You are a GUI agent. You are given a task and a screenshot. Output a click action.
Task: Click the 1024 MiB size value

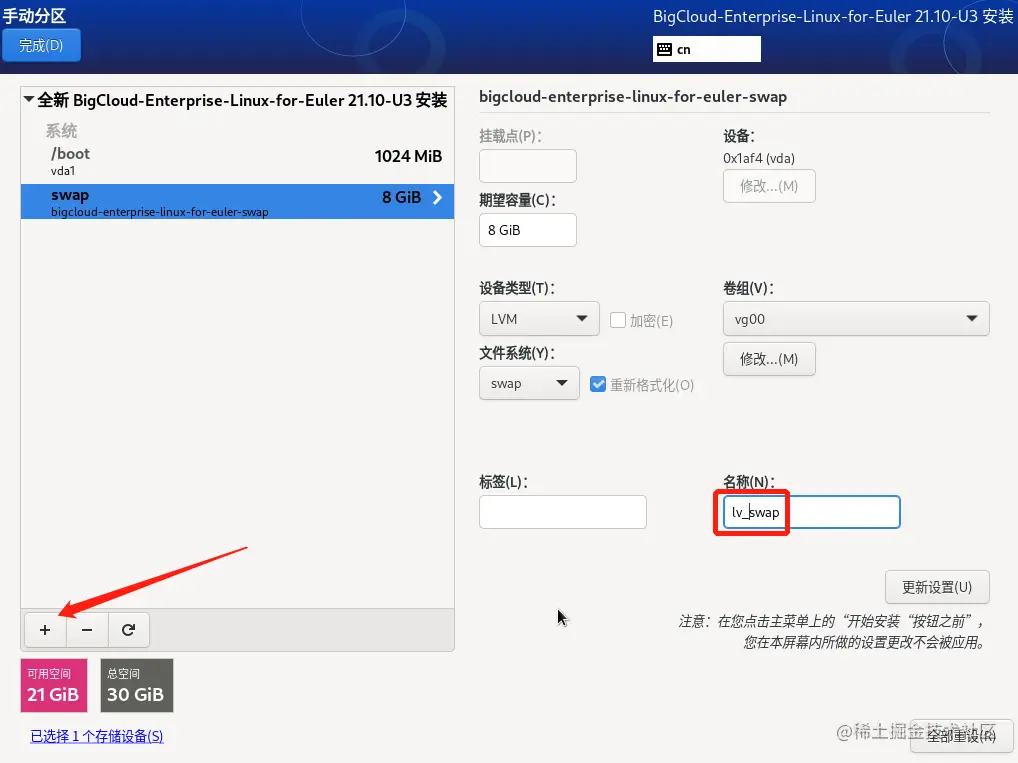click(408, 156)
